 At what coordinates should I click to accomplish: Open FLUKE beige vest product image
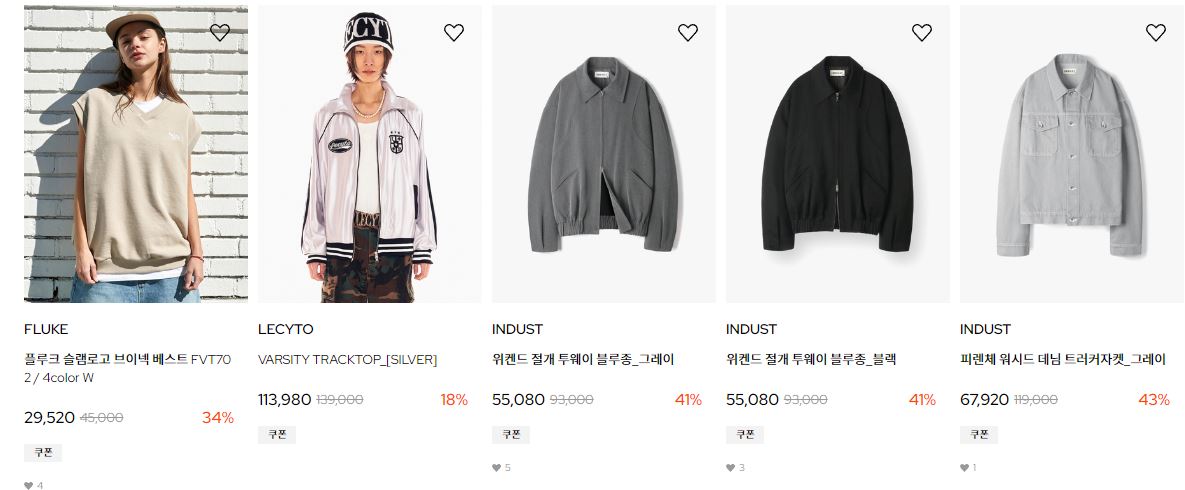(x=136, y=154)
